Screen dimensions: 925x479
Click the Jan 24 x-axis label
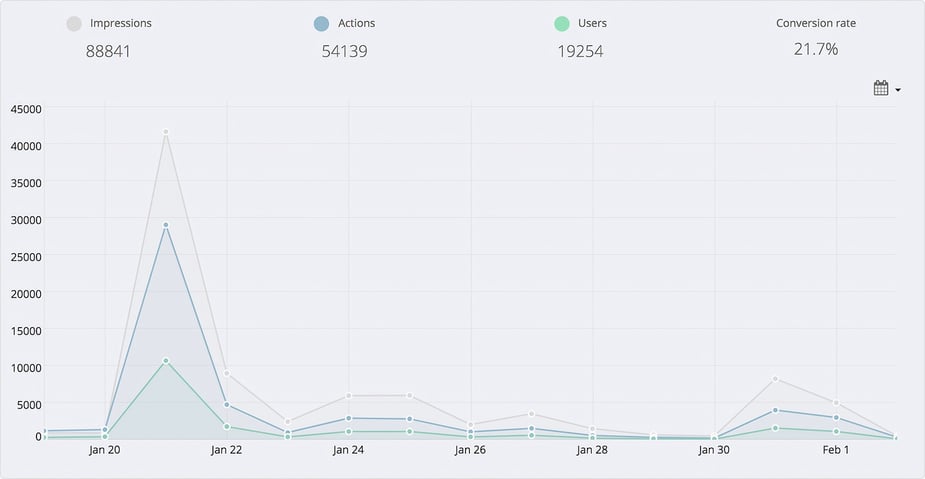click(348, 450)
